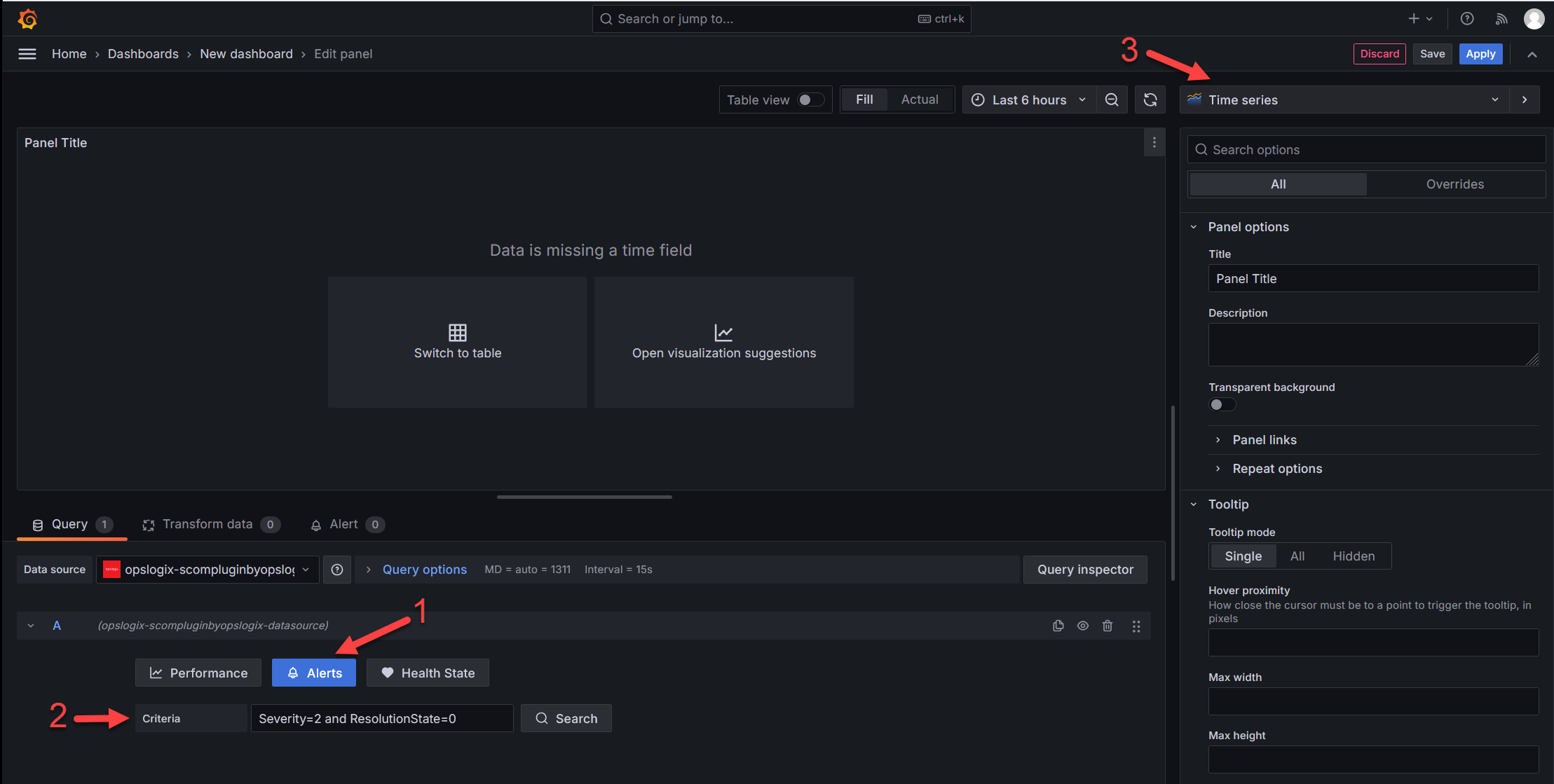
Task: Open the Last 6 hours time picker
Action: pos(1028,100)
